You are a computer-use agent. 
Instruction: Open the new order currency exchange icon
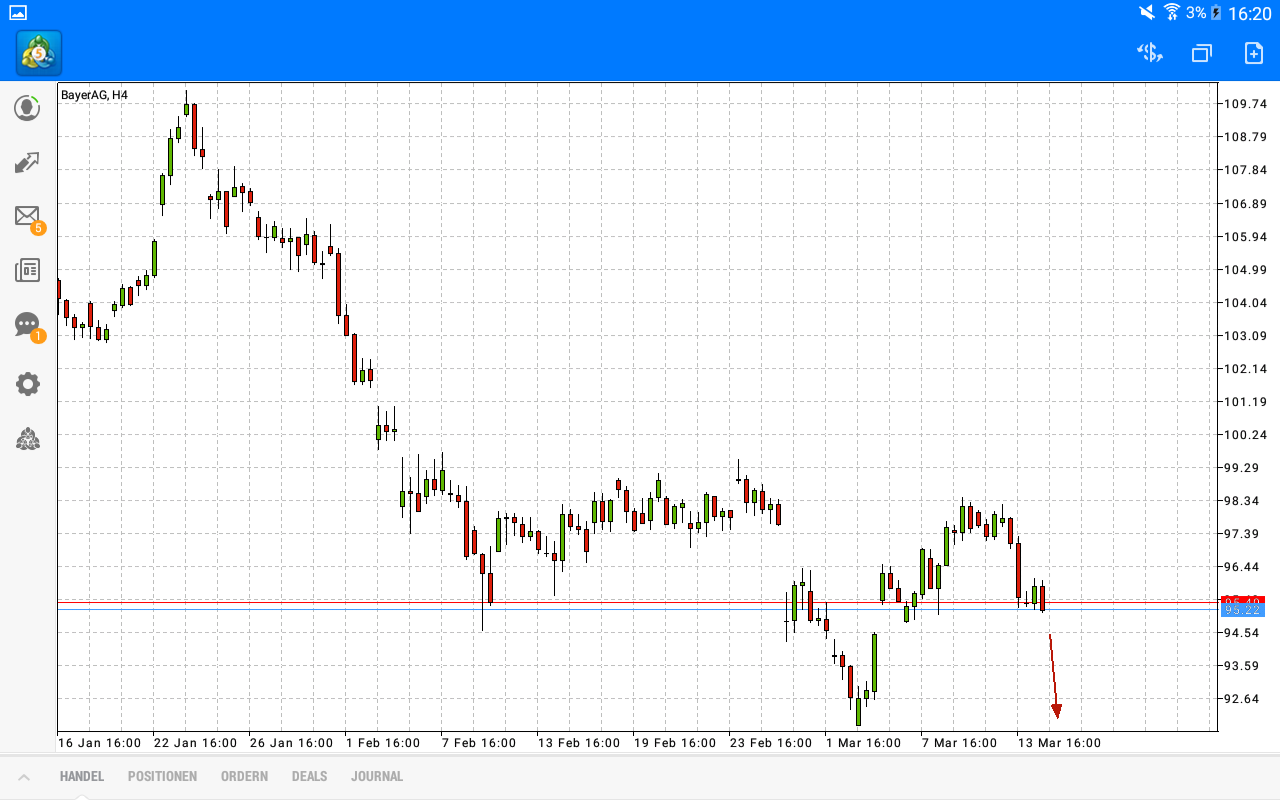point(1149,52)
